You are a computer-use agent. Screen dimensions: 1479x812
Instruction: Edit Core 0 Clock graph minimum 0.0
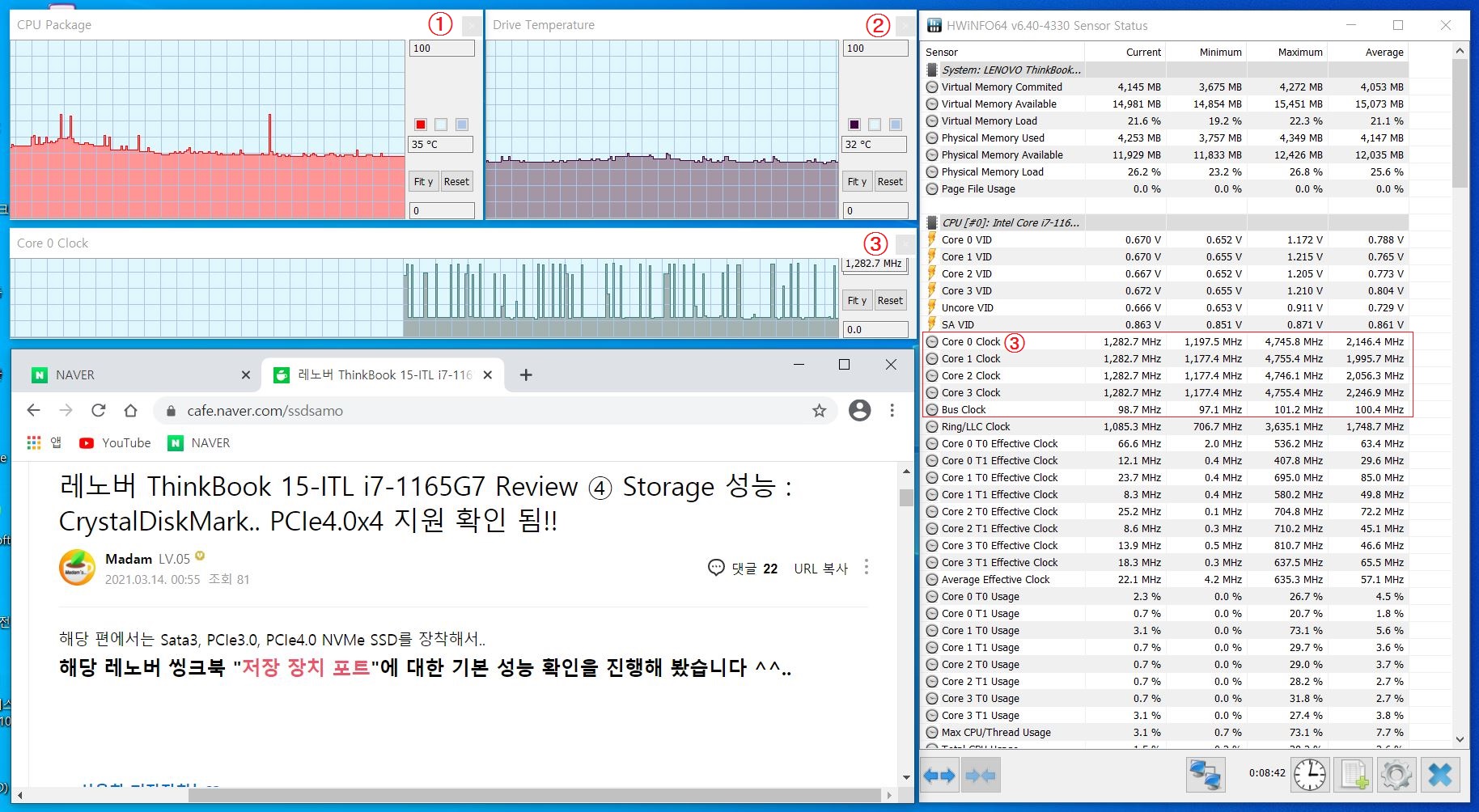pos(875,329)
